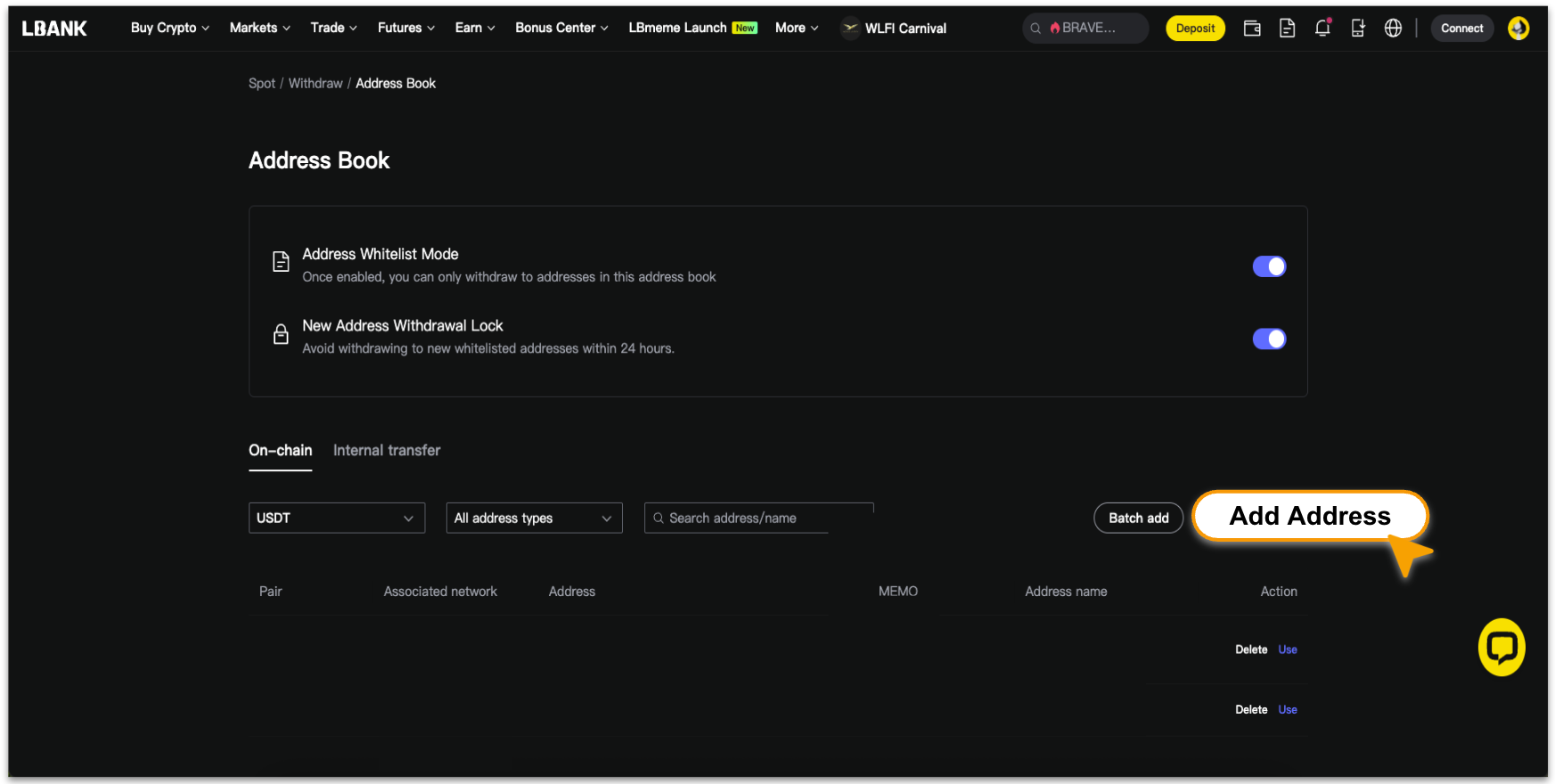Click the LBANK logo

click(x=54, y=29)
